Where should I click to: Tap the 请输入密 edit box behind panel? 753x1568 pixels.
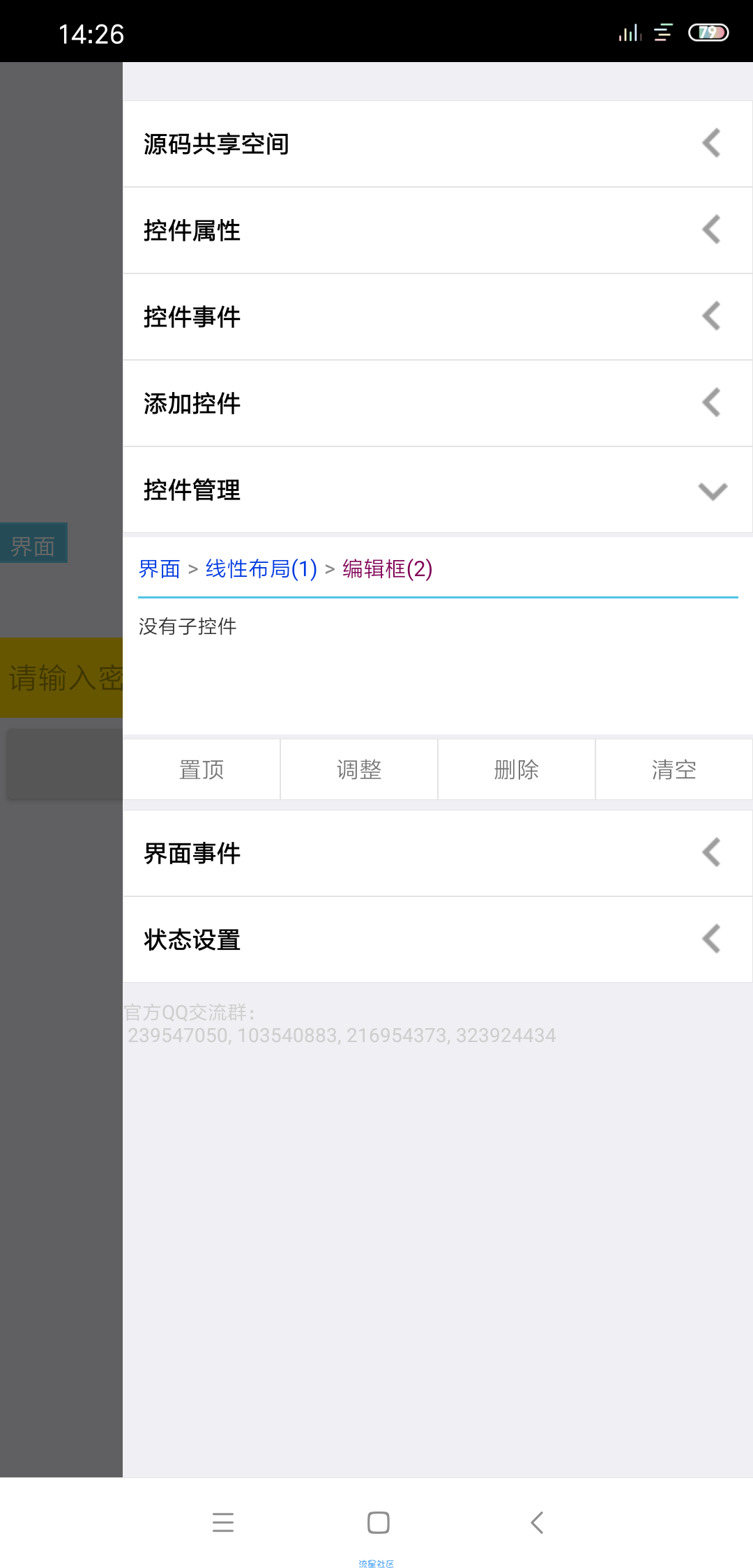pyautogui.click(x=61, y=677)
